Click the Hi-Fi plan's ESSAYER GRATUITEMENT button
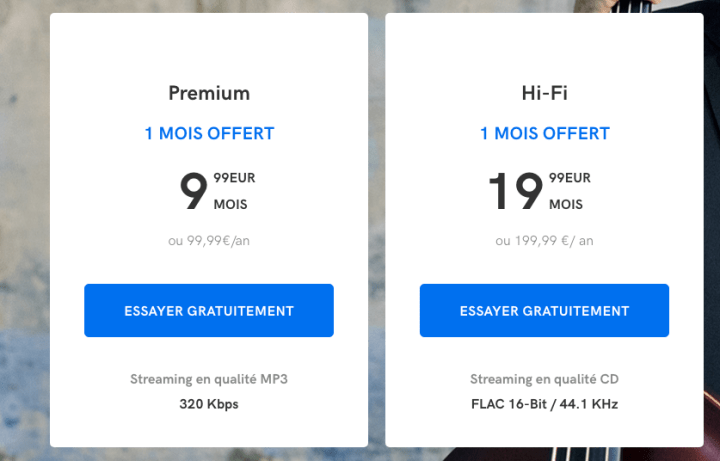 [544, 310]
